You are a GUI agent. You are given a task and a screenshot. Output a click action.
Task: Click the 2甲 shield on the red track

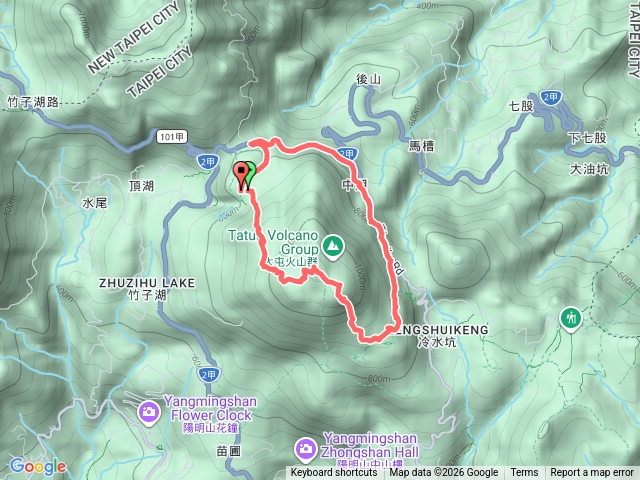[x=348, y=154]
